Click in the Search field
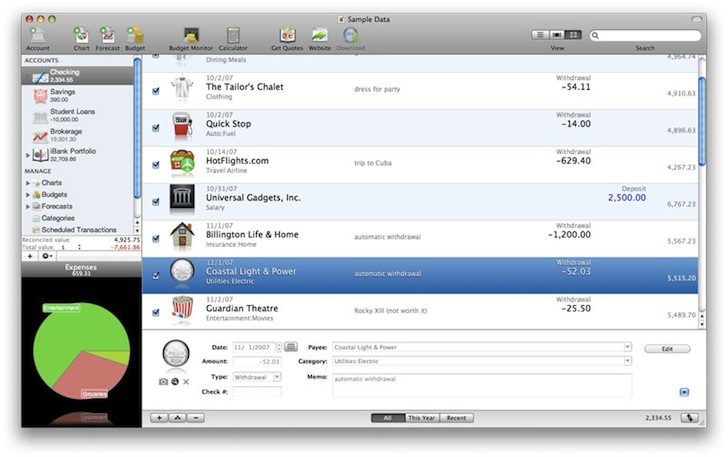This screenshot has height=457, width=728. point(645,35)
